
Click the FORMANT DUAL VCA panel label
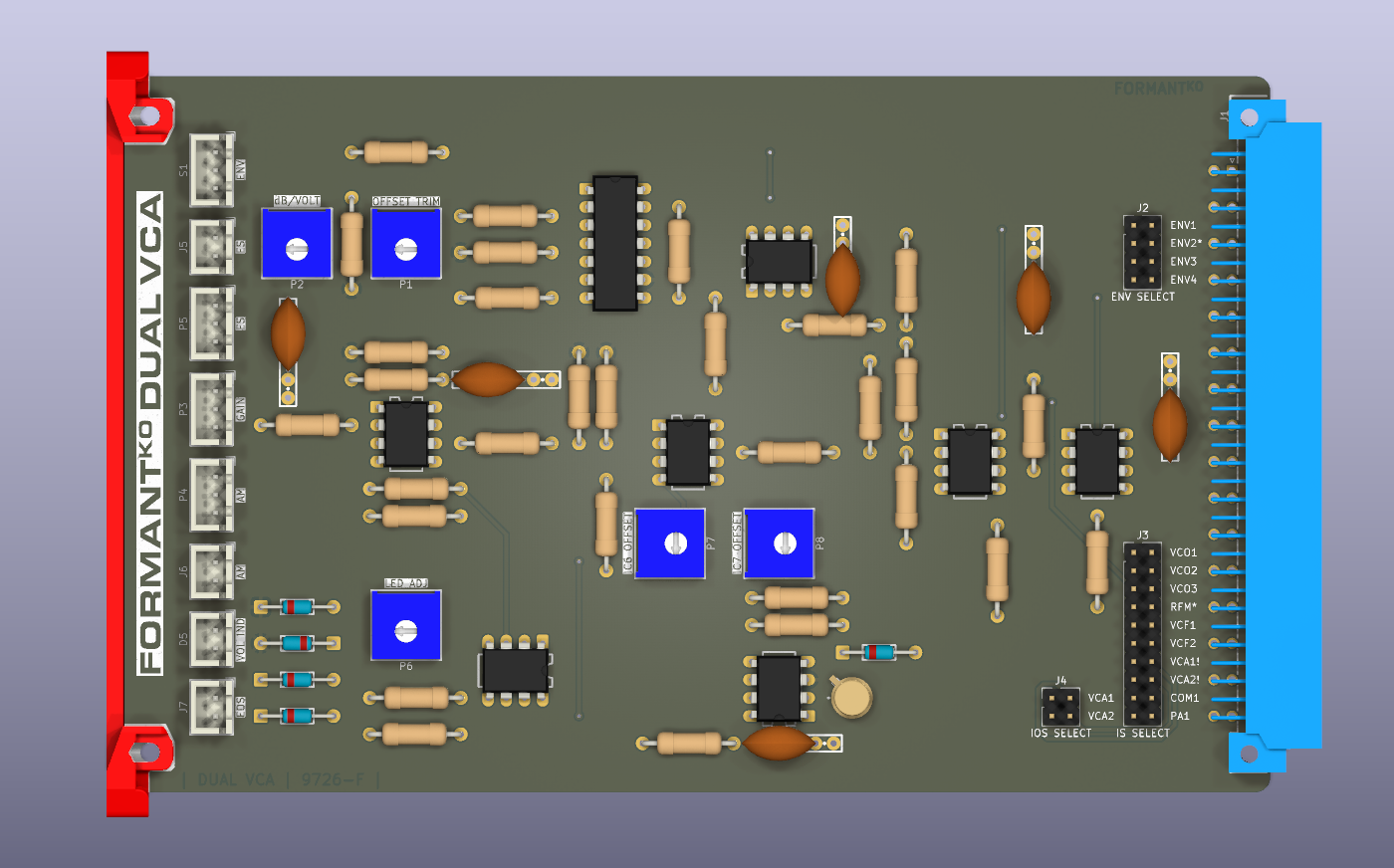[150, 434]
